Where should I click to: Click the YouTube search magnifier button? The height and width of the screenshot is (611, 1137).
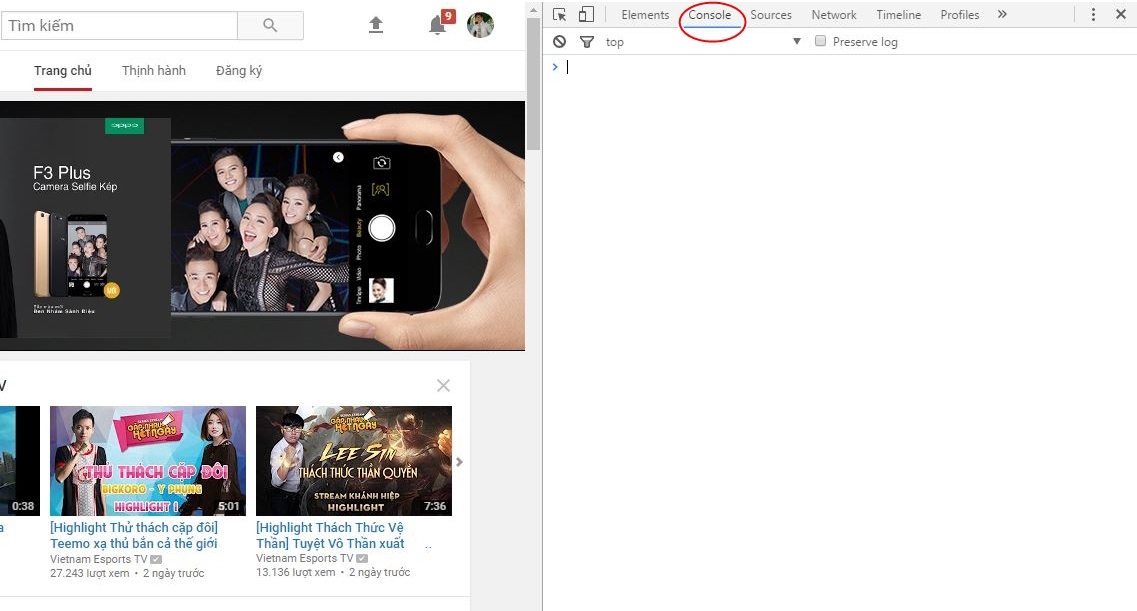pos(270,25)
